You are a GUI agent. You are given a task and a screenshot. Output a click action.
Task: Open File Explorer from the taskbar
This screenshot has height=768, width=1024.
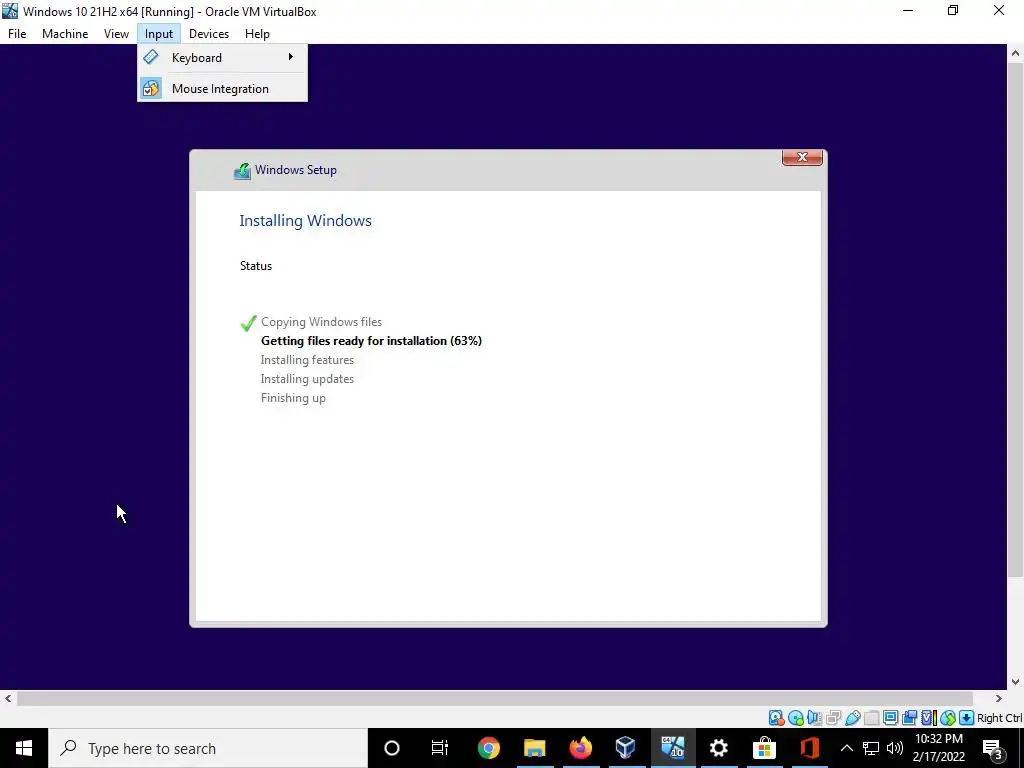(534, 748)
